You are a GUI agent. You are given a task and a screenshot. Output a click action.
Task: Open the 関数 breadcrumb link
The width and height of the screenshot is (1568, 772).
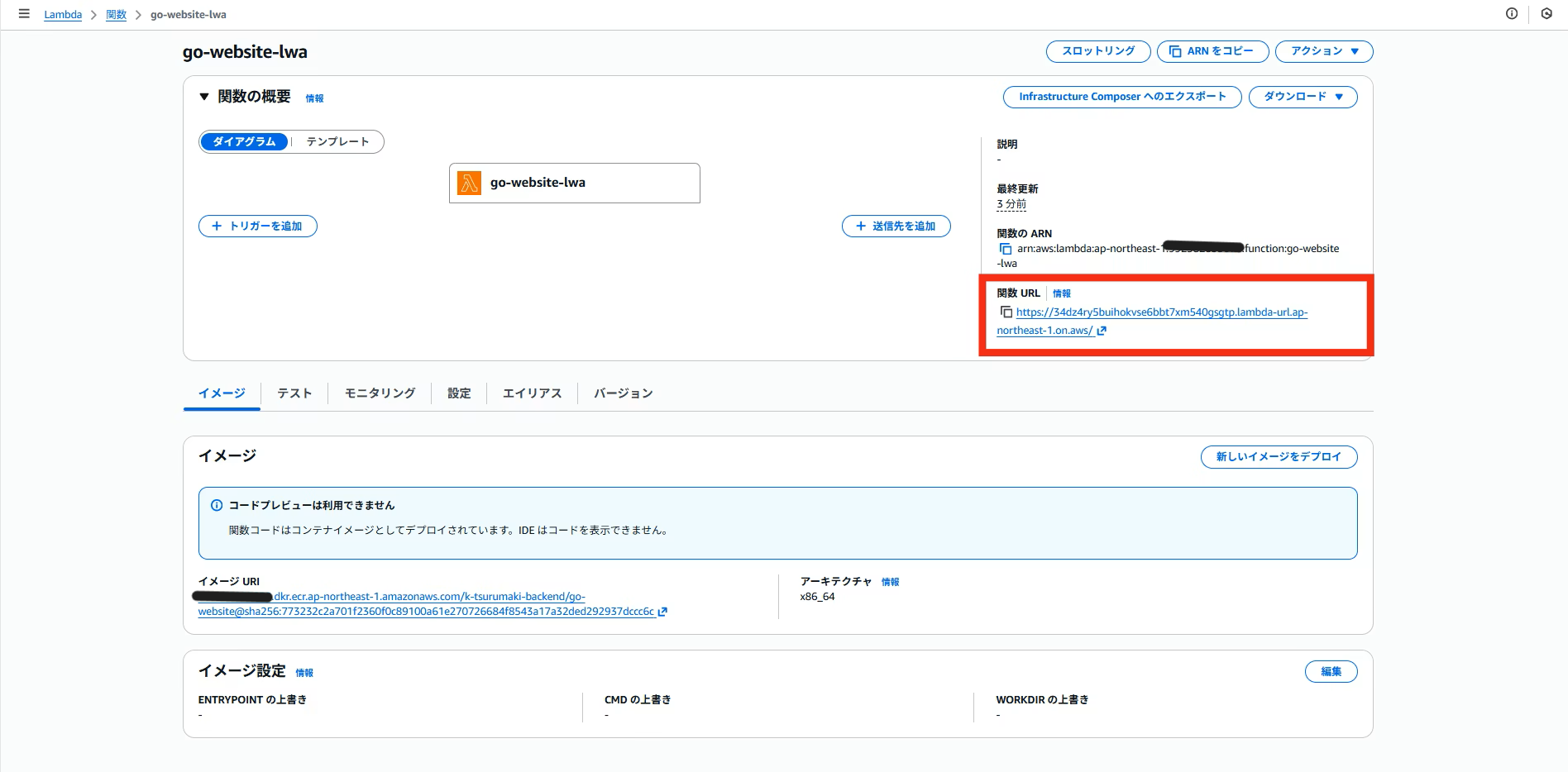(x=117, y=15)
